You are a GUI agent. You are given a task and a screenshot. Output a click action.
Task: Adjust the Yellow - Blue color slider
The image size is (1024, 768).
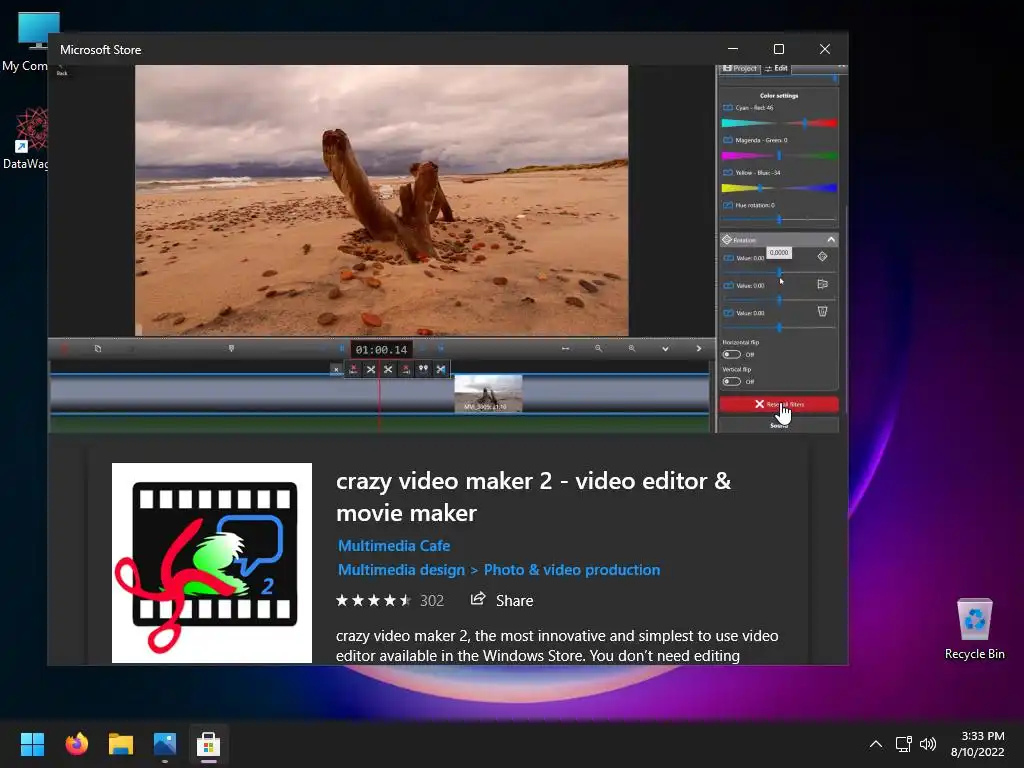[x=779, y=188]
